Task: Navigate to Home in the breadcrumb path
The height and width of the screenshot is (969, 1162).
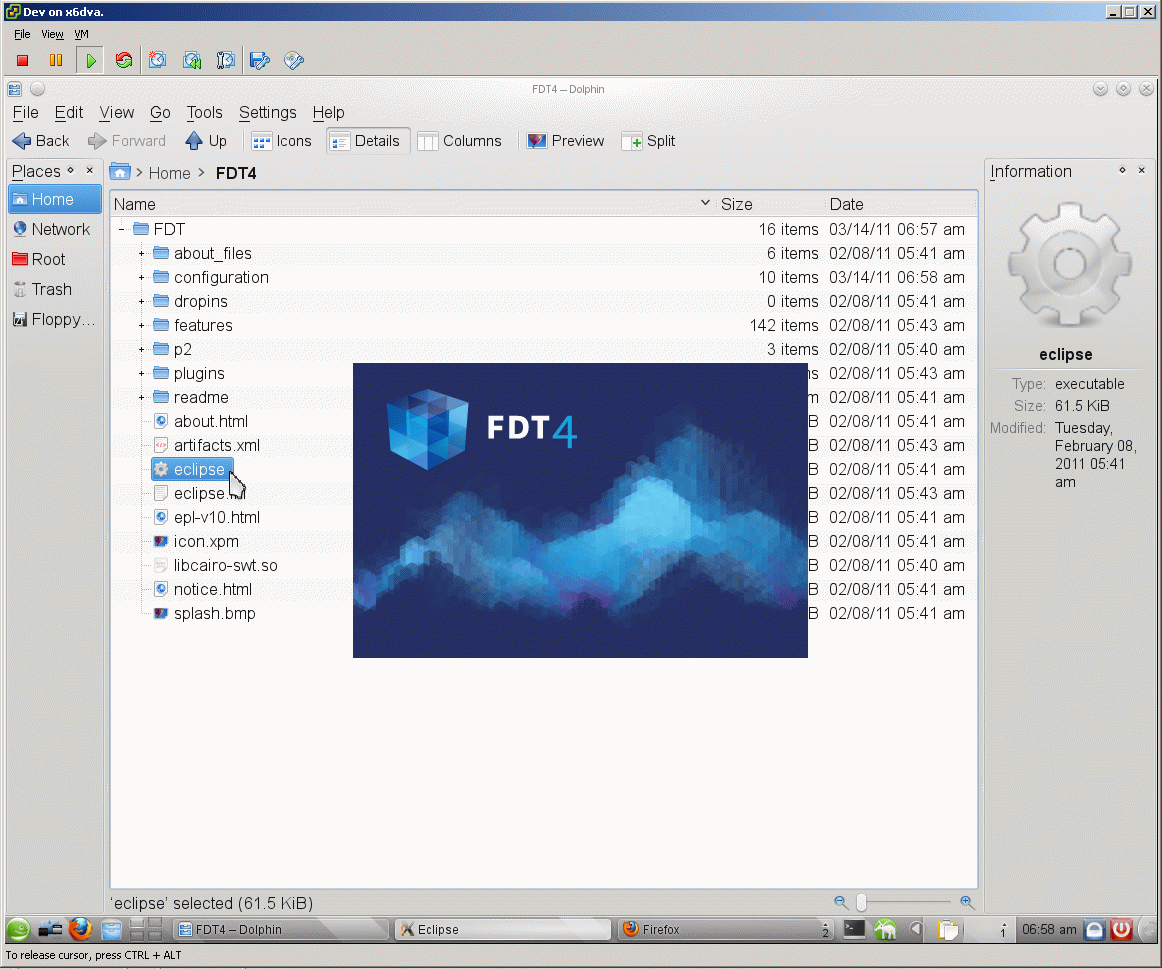Action: pyautogui.click(x=170, y=173)
